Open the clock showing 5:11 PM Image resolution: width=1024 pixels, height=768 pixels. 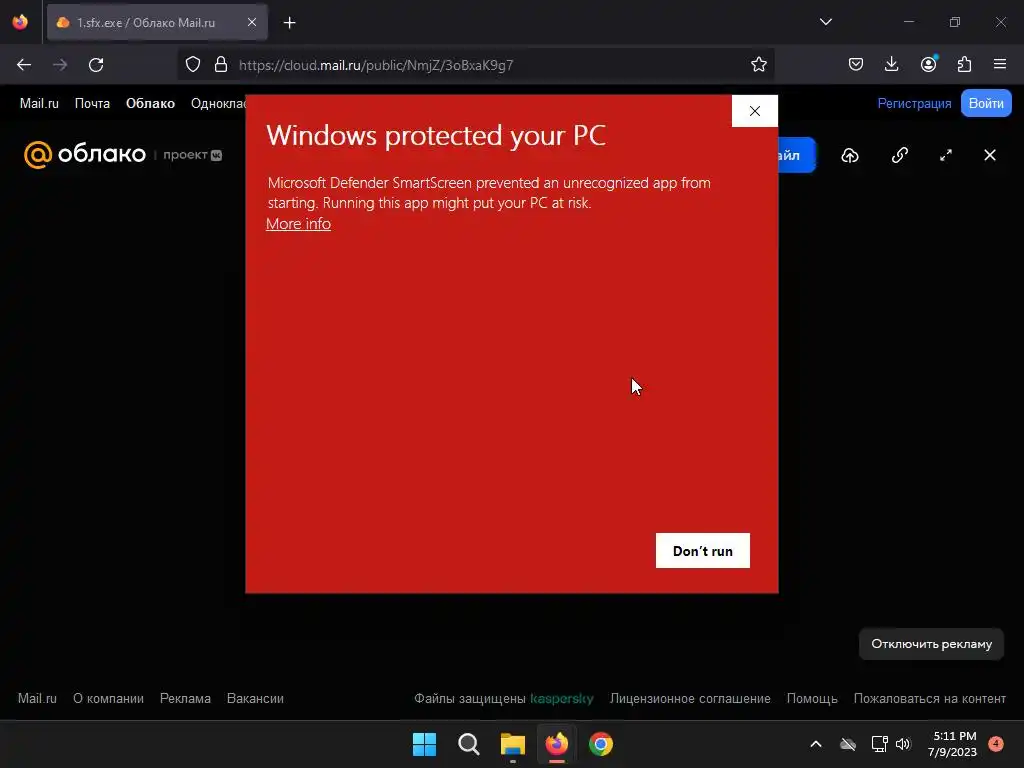click(952, 744)
